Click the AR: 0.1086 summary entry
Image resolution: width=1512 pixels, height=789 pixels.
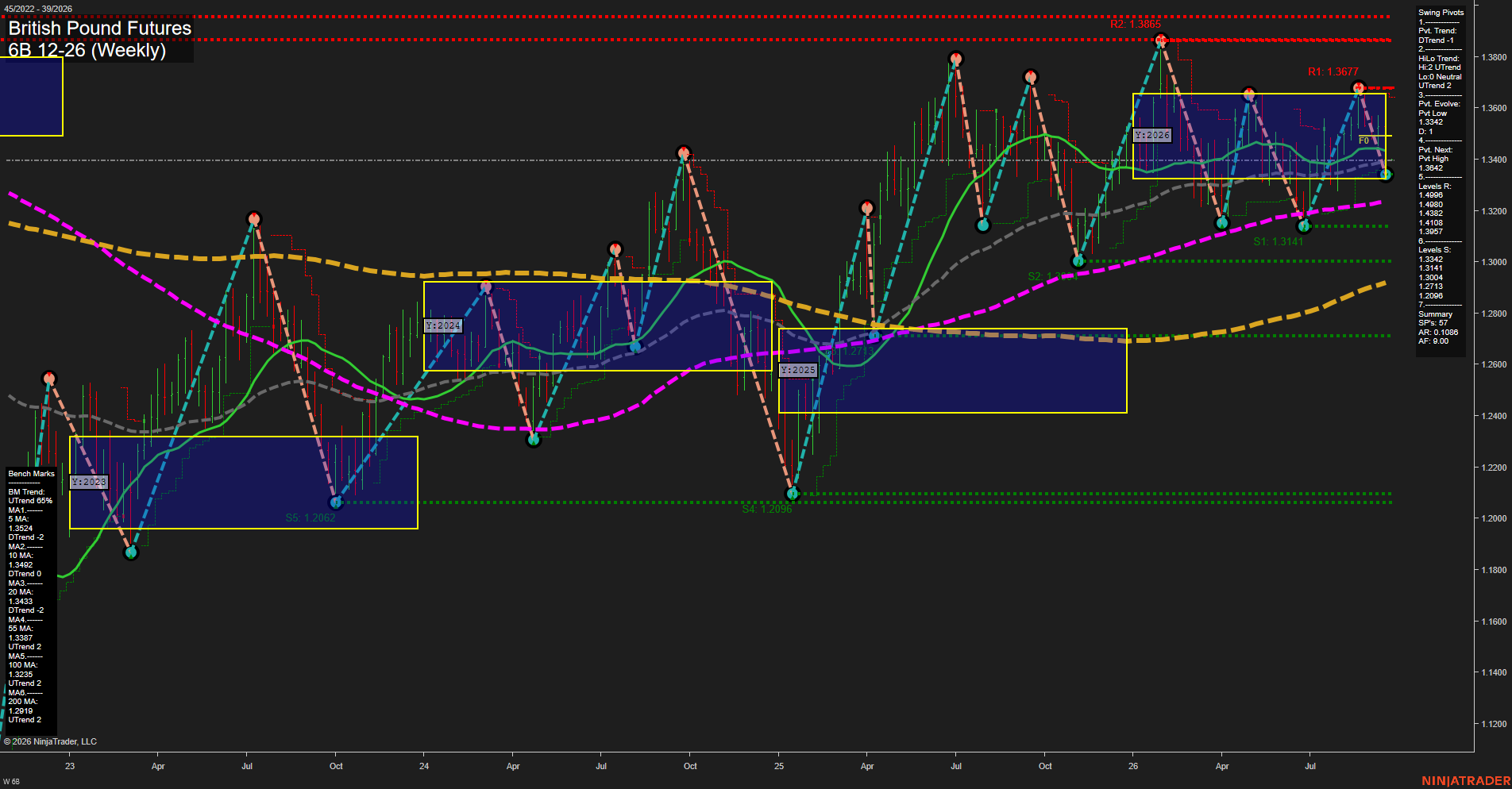coord(1438,333)
